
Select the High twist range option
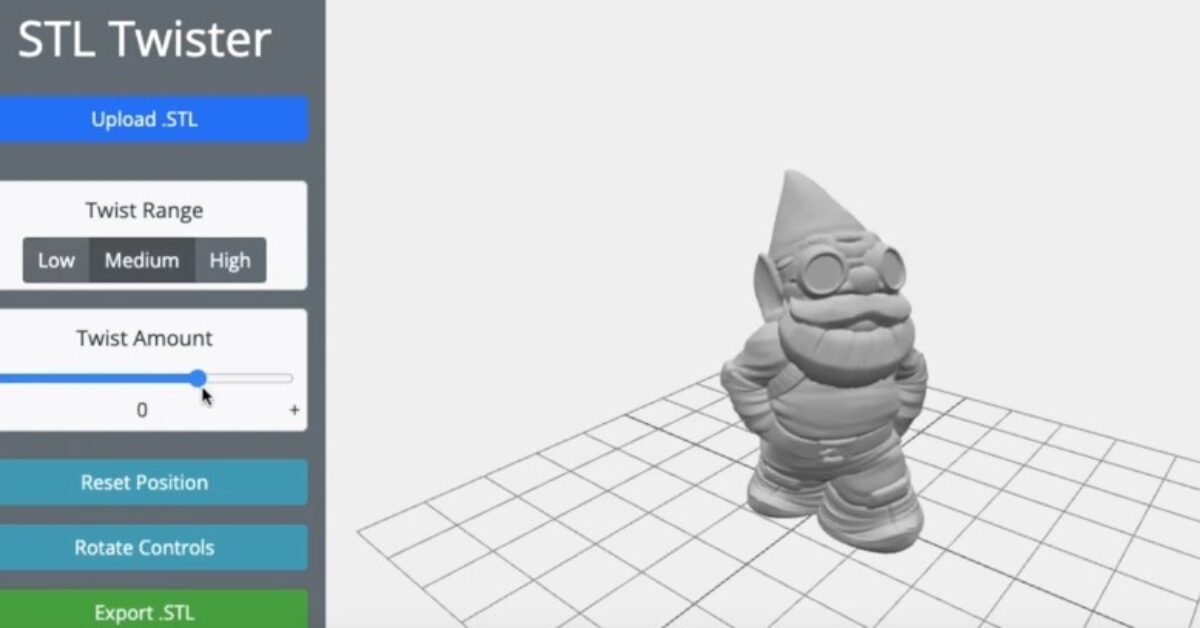pyautogui.click(x=231, y=260)
